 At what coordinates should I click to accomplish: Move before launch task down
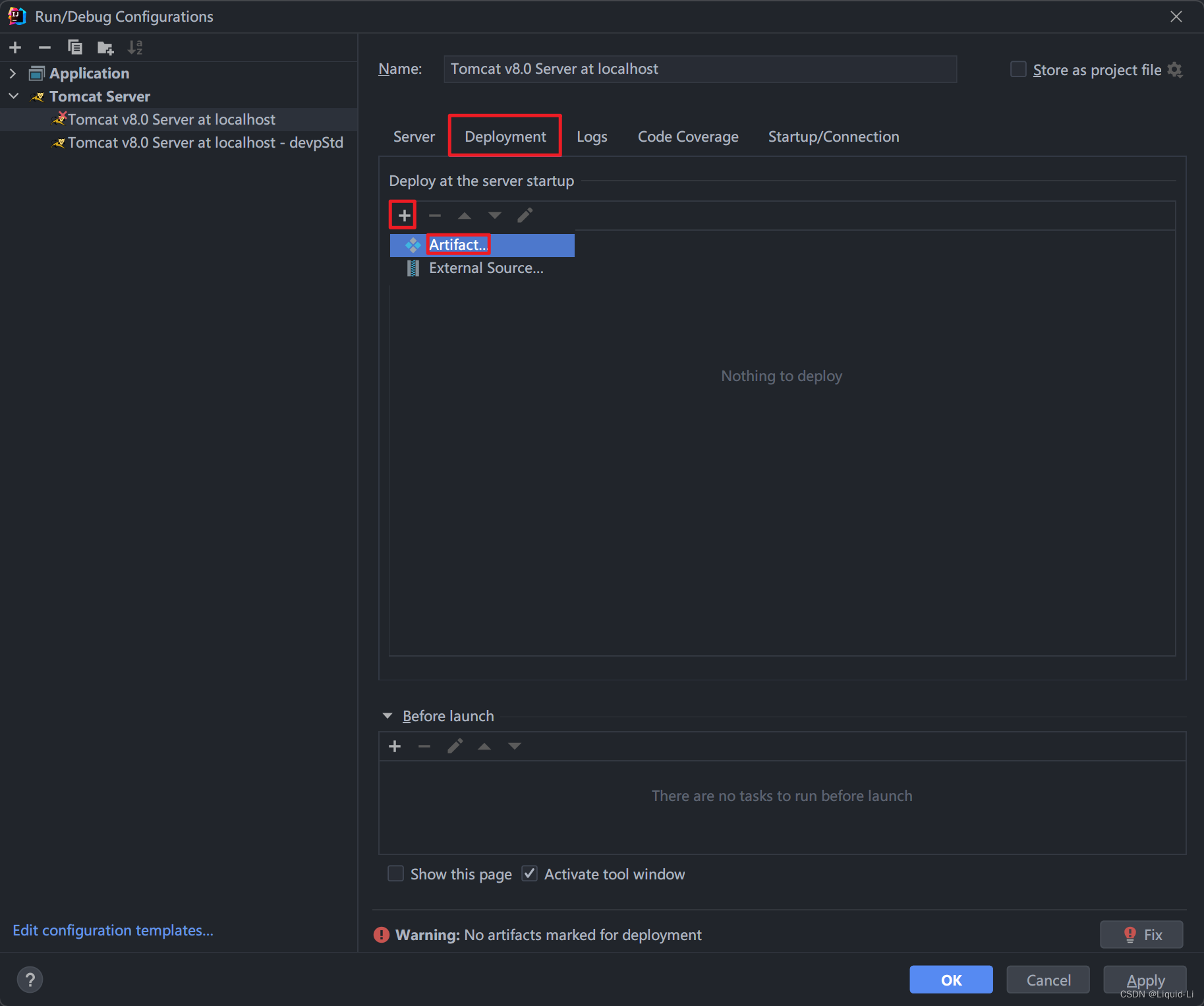pyautogui.click(x=515, y=746)
